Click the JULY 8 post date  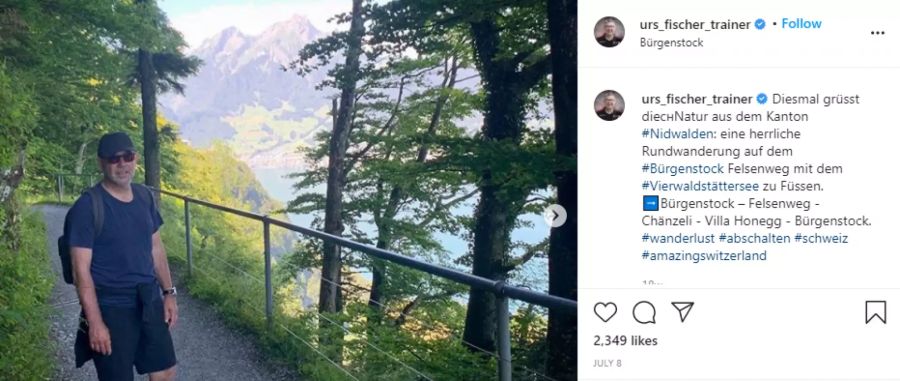tap(607, 363)
